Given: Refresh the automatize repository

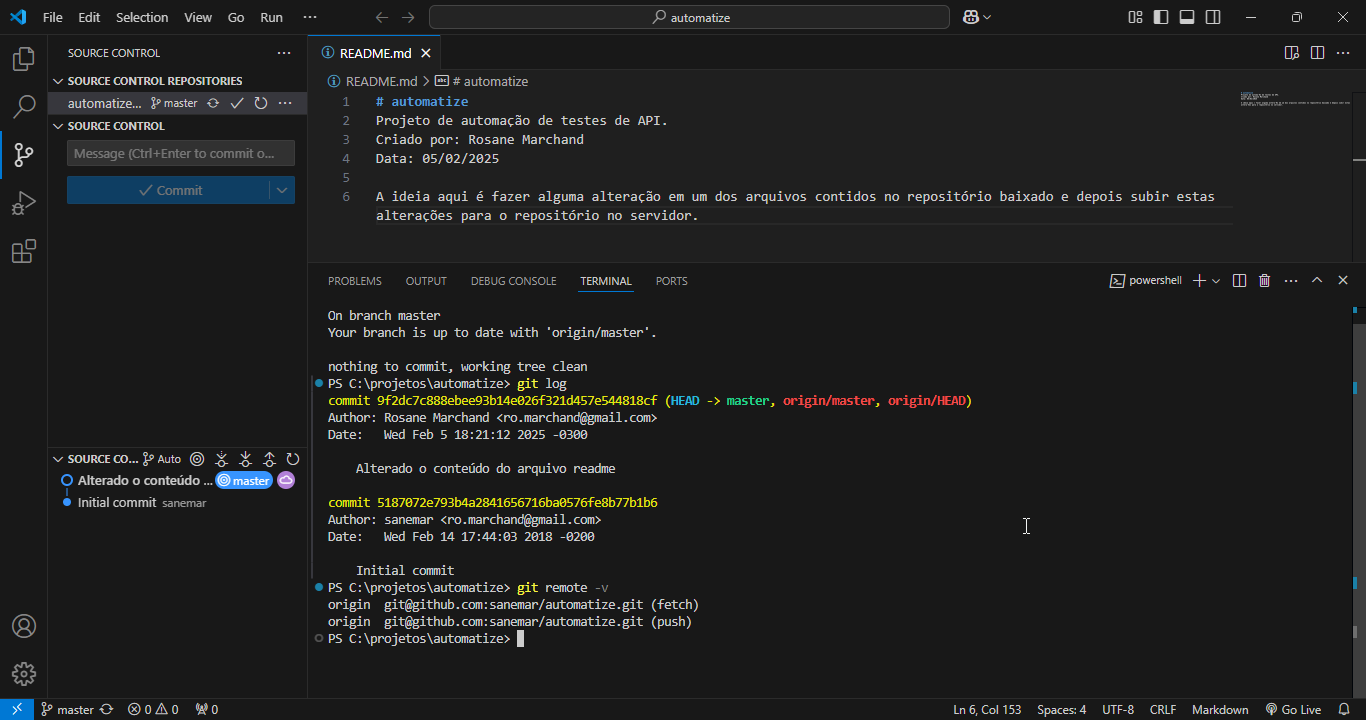Looking at the screenshot, I should tap(261, 103).
